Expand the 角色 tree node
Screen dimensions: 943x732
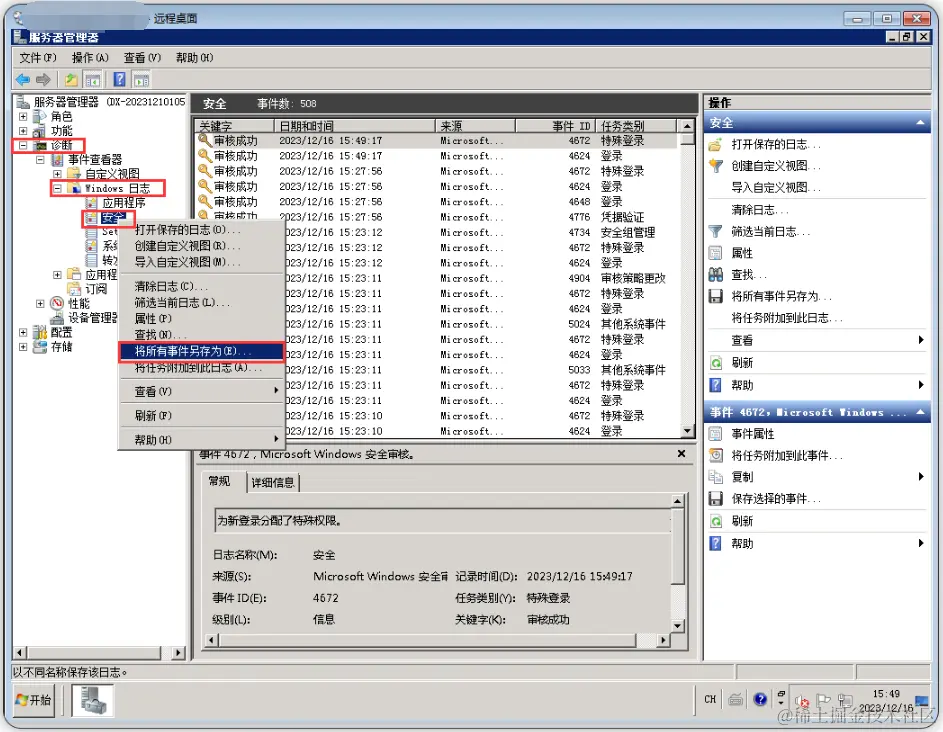[23, 116]
